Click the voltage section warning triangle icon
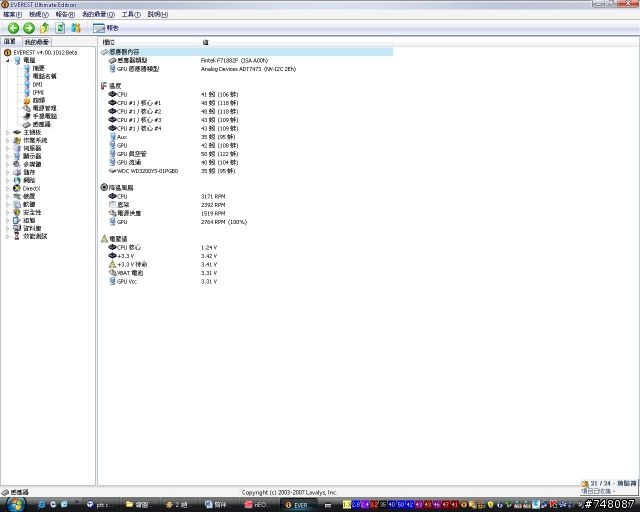 [x=104, y=239]
